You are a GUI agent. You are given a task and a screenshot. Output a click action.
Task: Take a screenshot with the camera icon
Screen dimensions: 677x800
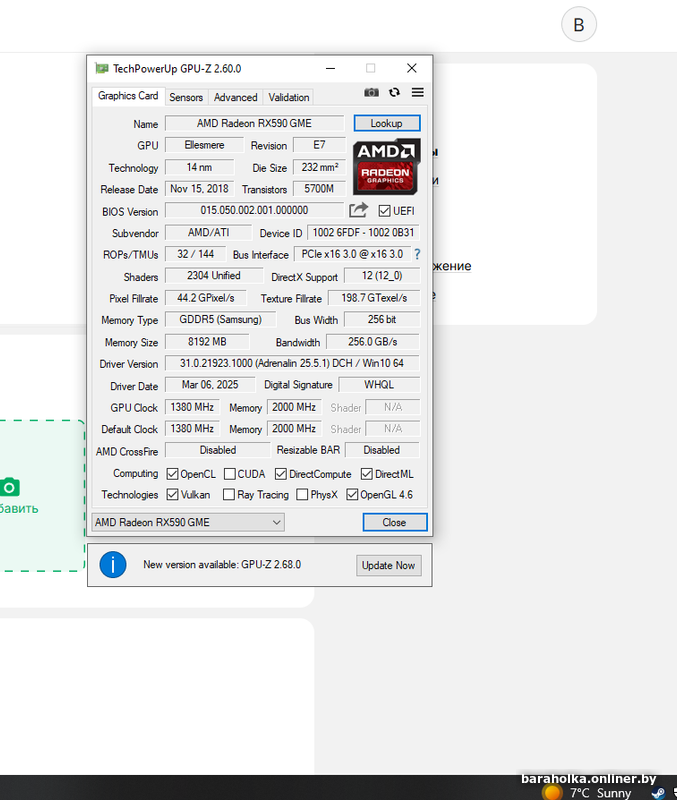(371, 92)
